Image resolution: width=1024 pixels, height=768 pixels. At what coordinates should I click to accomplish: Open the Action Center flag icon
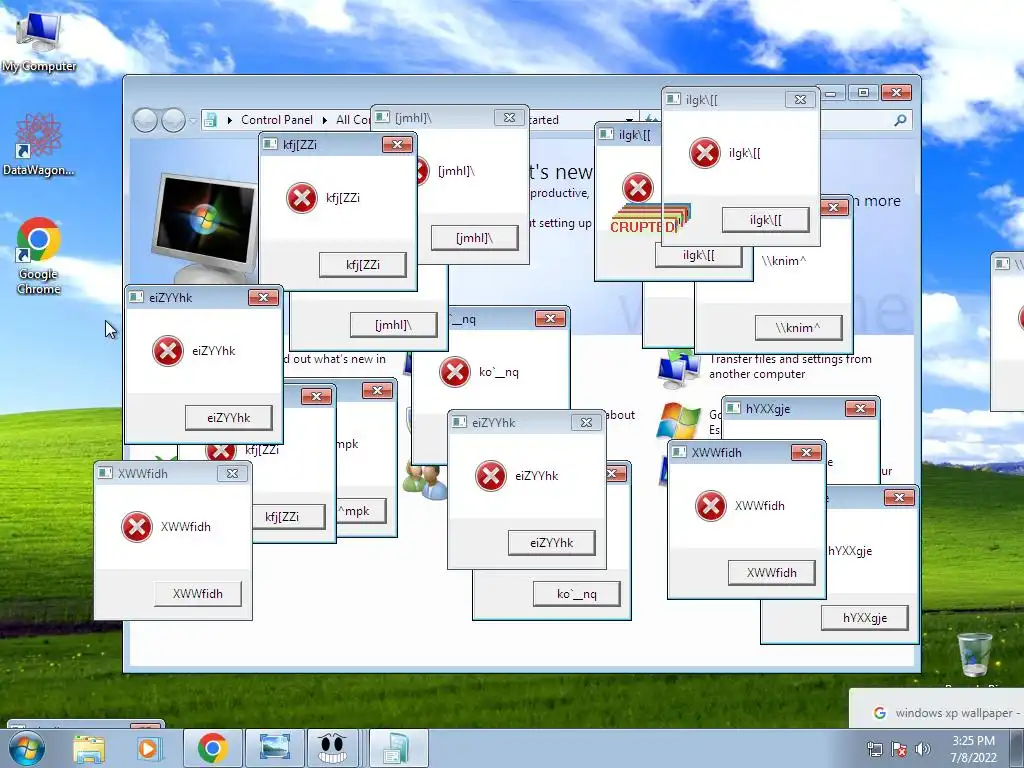point(899,749)
